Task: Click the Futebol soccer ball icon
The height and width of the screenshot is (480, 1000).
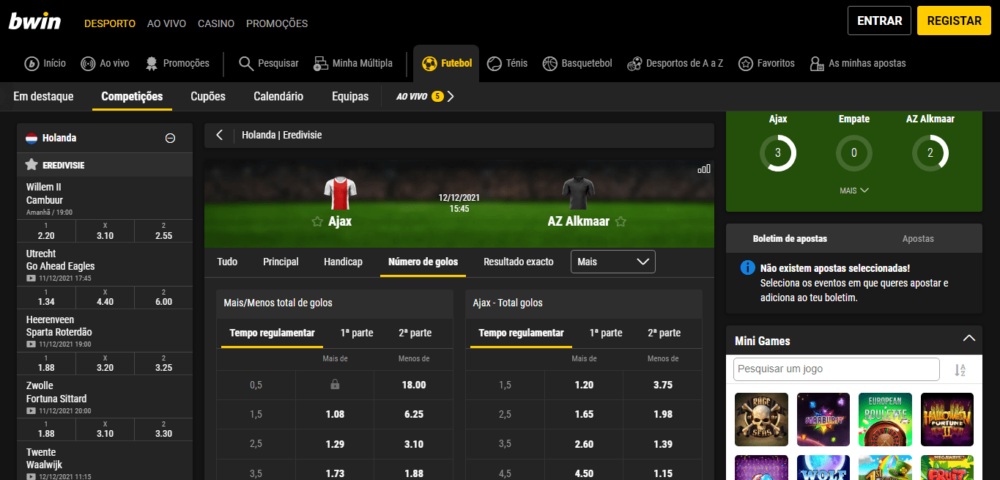Action: click(x=430, y=64)
